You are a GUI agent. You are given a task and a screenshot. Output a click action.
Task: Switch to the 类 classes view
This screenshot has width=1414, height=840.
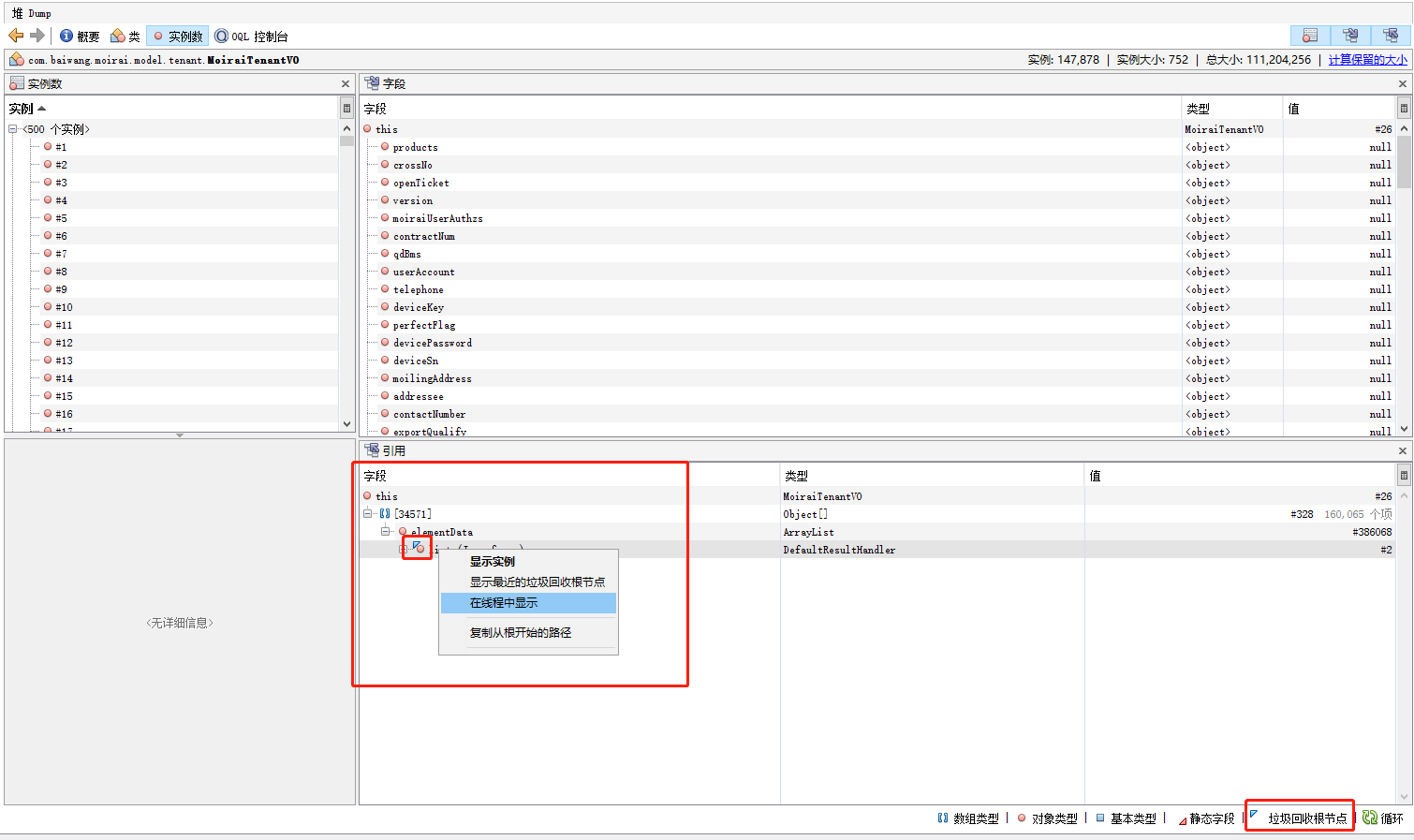[125, 37]
